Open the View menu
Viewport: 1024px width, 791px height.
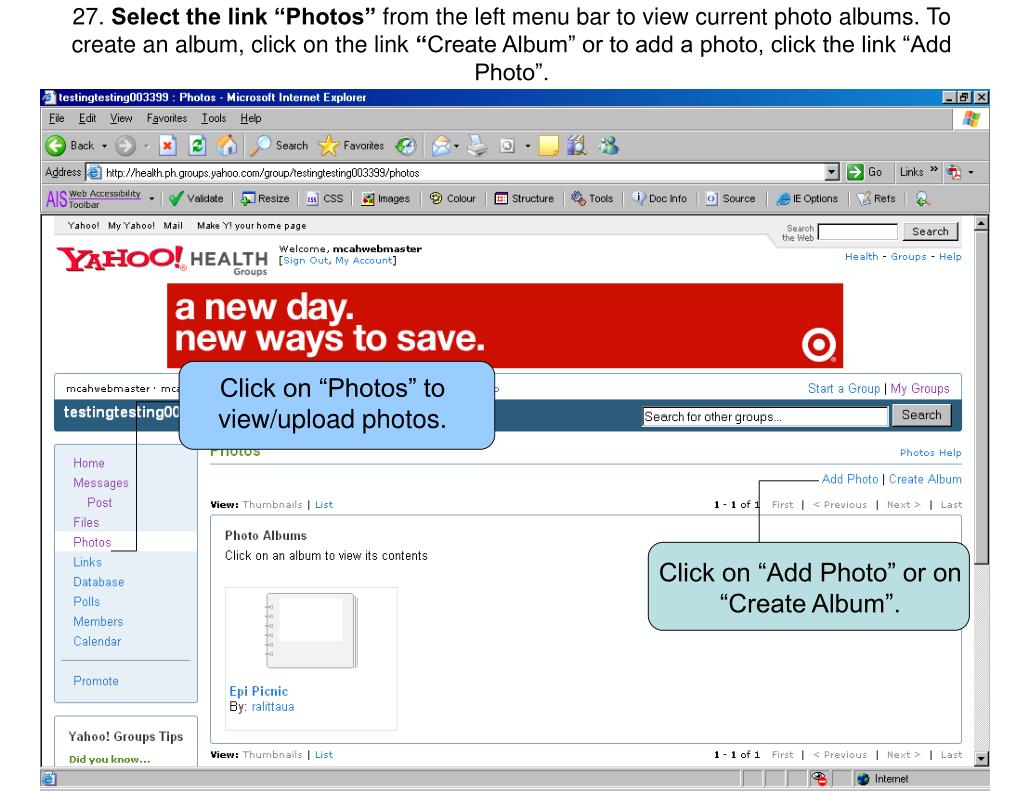[121, 118]
